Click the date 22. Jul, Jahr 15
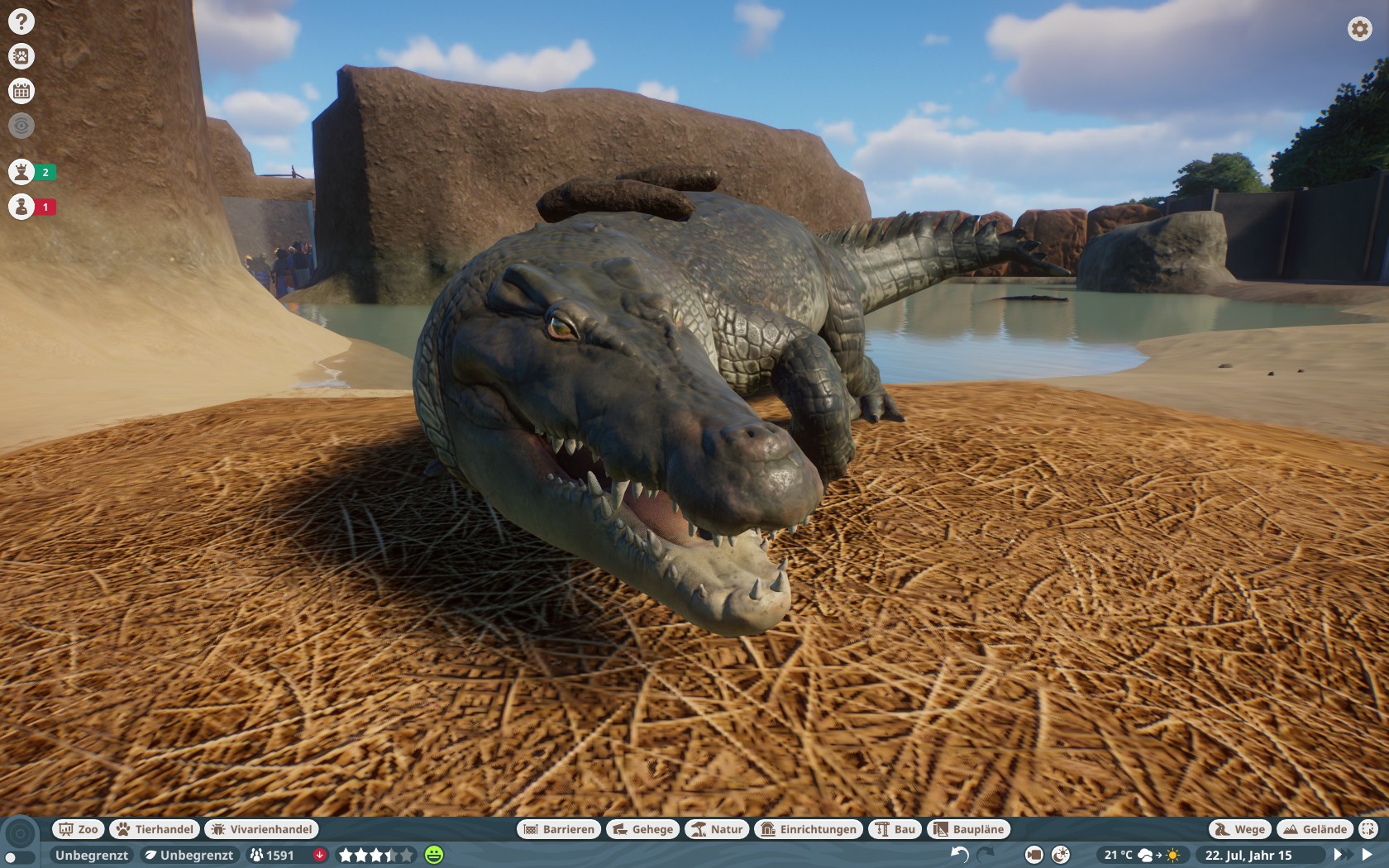 click(1248, 856)
